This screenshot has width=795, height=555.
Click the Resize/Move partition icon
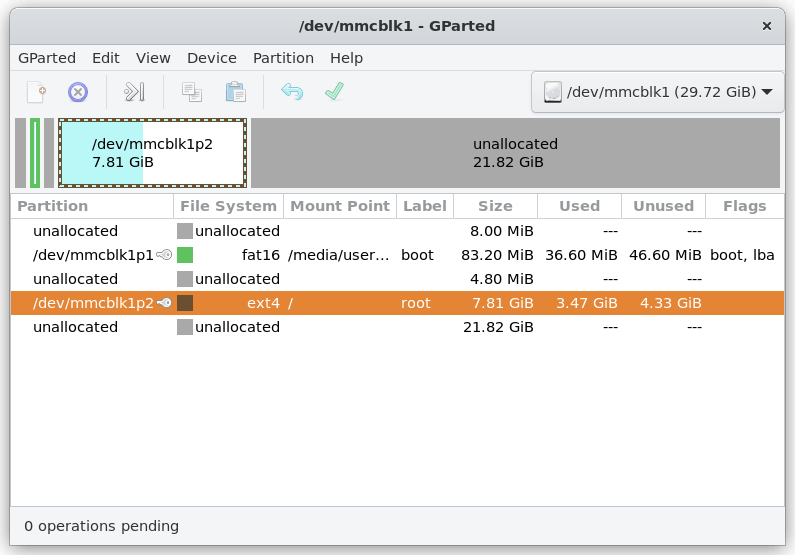click(134, 93)
